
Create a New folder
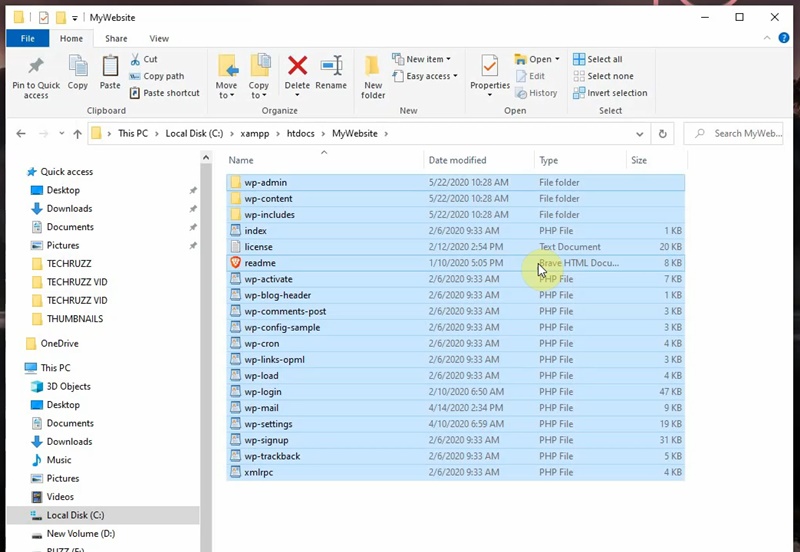click(373, 77)
